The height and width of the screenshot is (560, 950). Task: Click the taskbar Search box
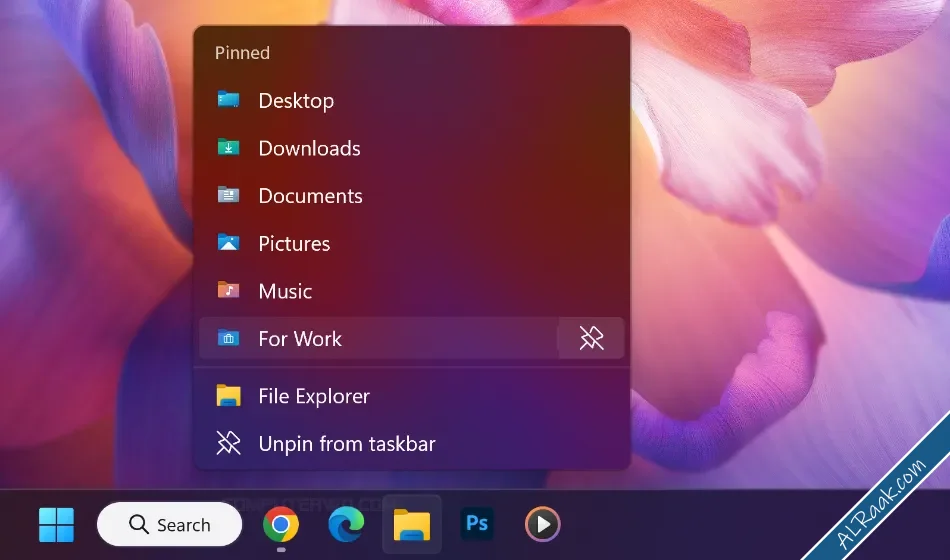[x=170, y=525]
